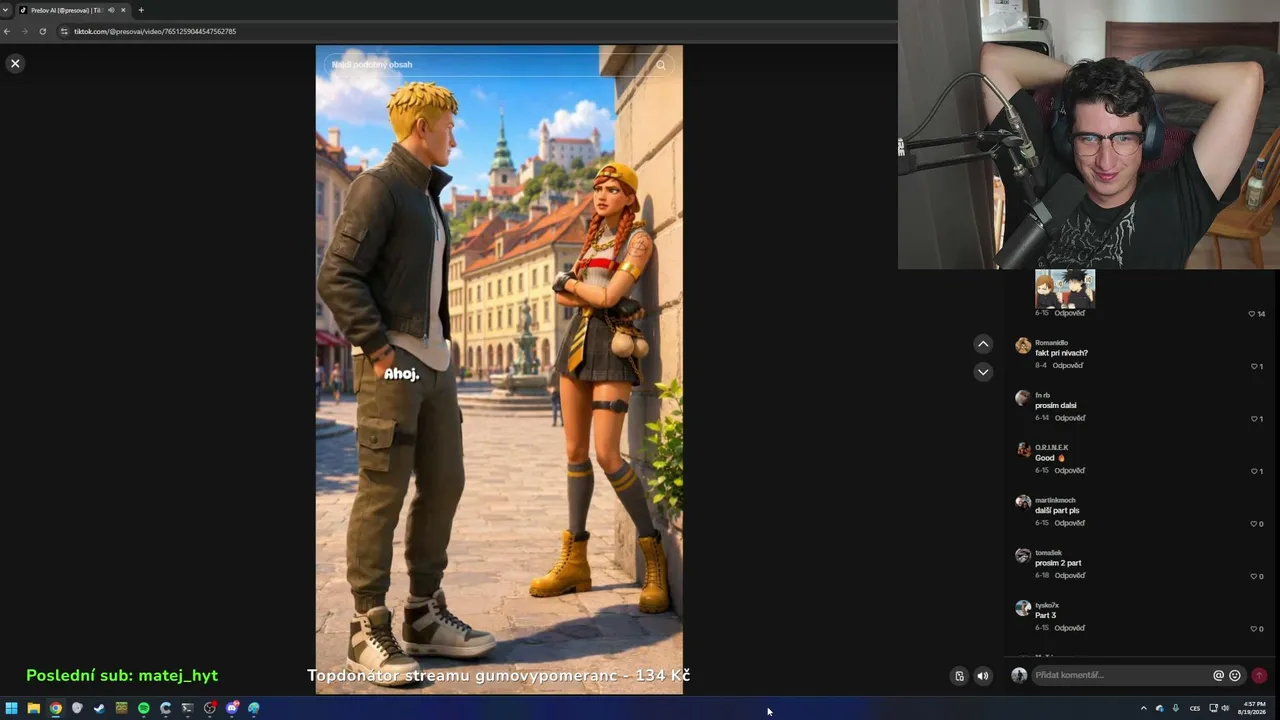Screen dimensions: 1280x720
Task: Open the anime image in the top comment
Action: [1065, 288]
